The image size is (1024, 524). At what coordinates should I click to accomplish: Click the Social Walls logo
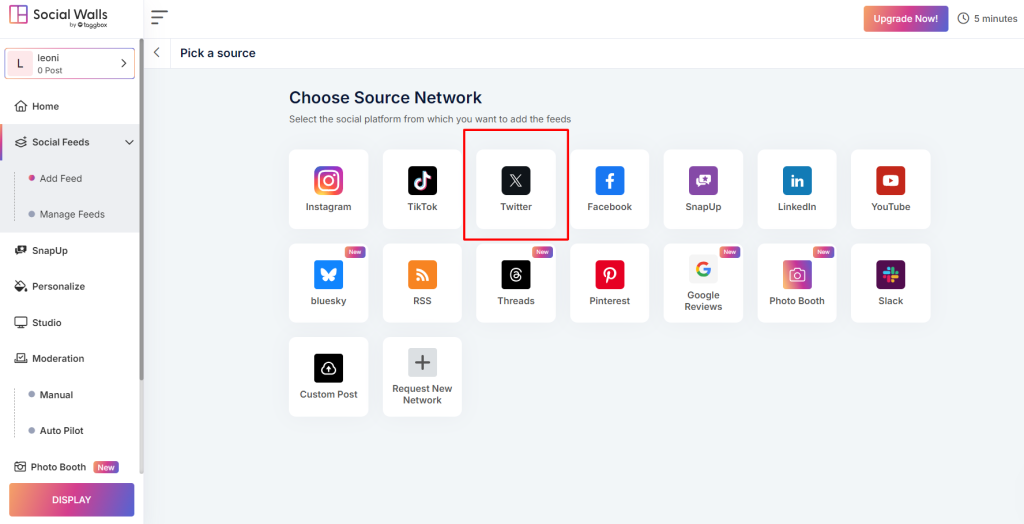(x=59, y=17)
